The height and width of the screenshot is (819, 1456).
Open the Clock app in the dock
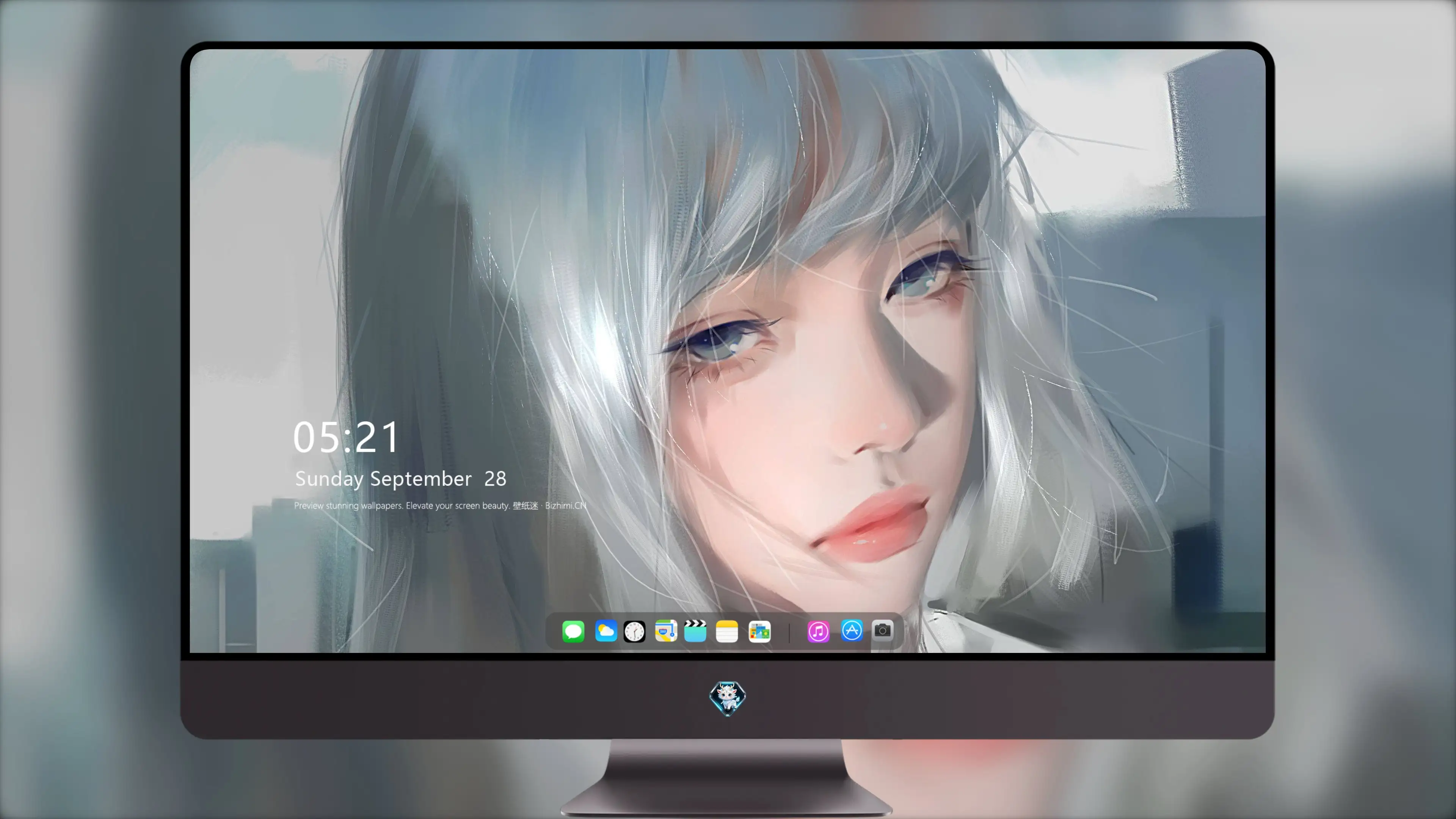tap(634, 631)
